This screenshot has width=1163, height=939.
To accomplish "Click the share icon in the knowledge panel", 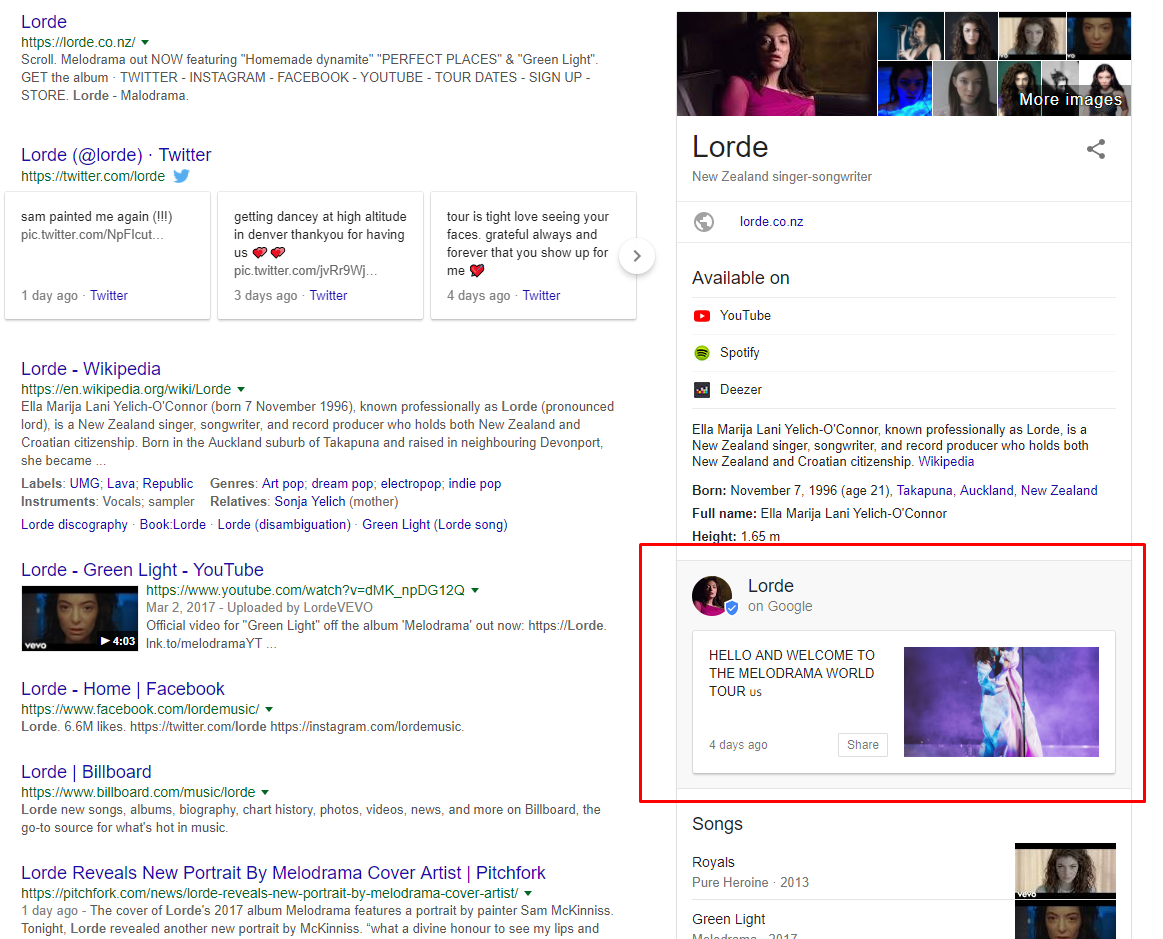I will 1096,148.
